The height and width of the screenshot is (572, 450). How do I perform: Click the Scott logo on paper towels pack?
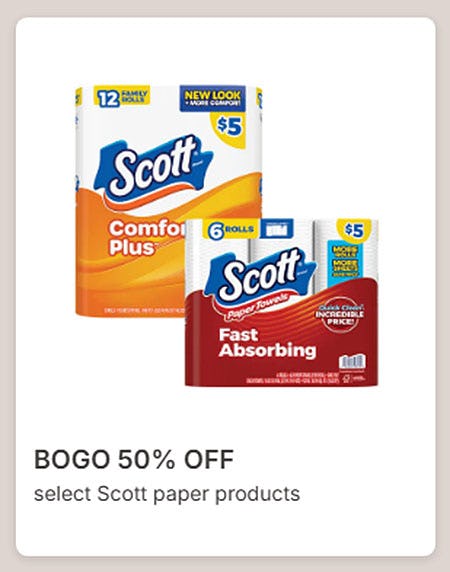pos(261,274)
